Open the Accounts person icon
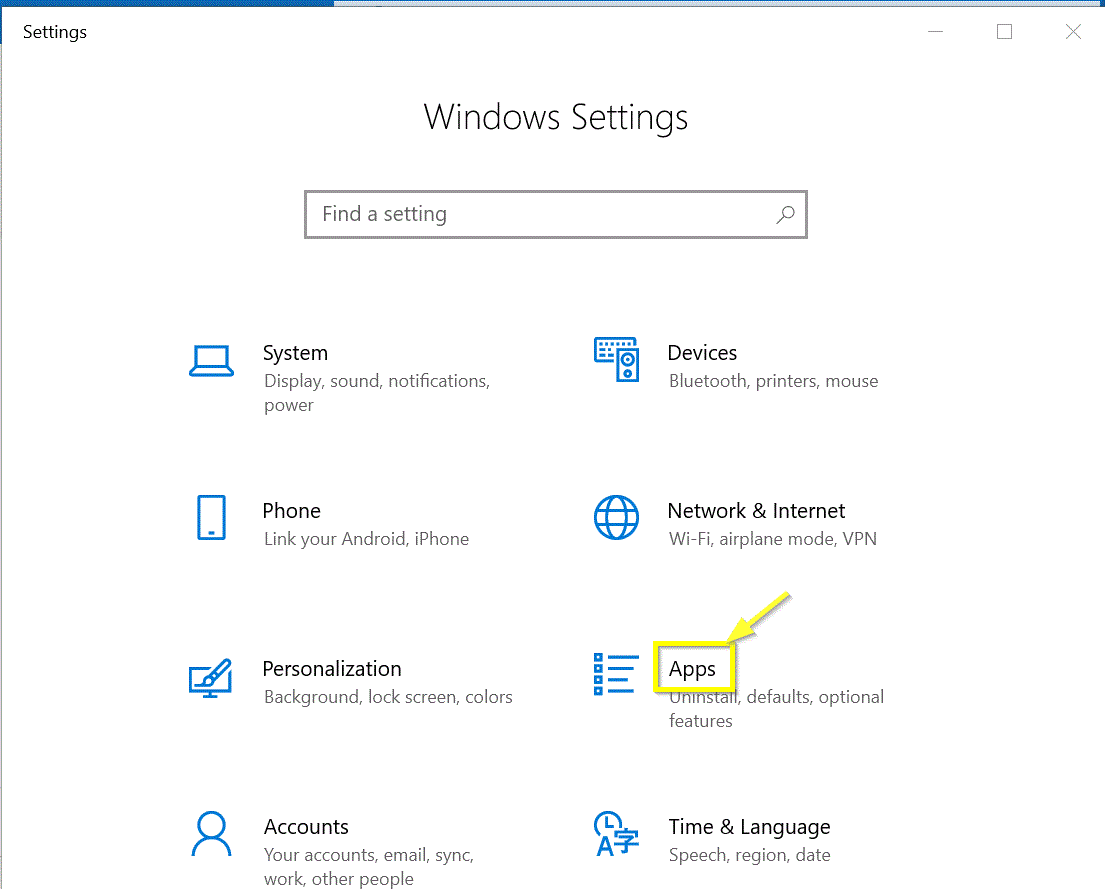The height and width of the screenshot is (889, 1105). point(211,834)
